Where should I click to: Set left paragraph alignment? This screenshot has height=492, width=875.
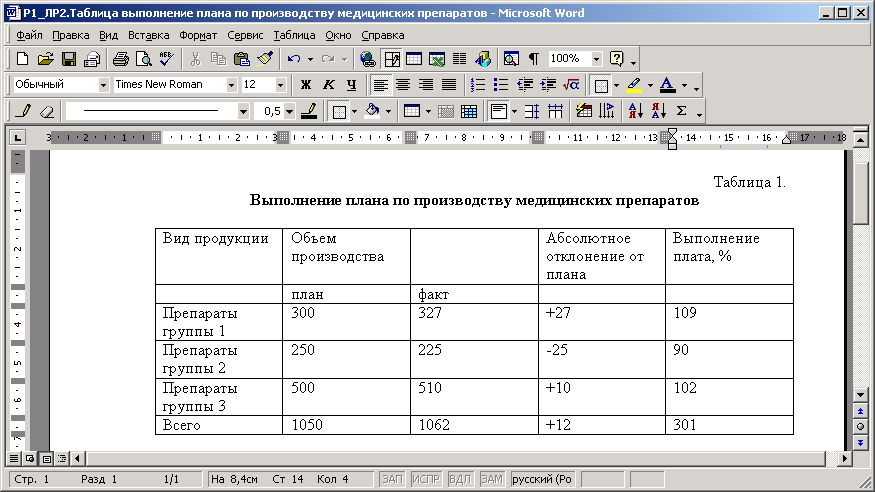(380, 85)
